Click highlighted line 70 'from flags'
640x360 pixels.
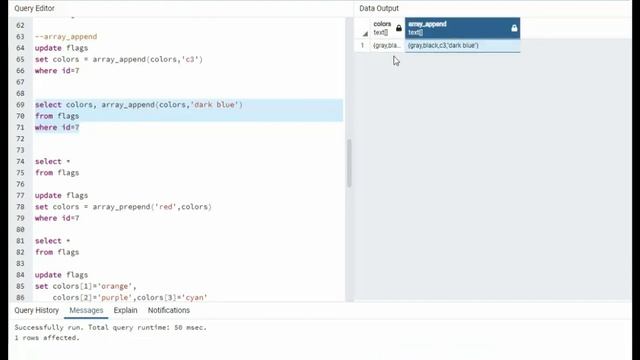pos(57,116)
